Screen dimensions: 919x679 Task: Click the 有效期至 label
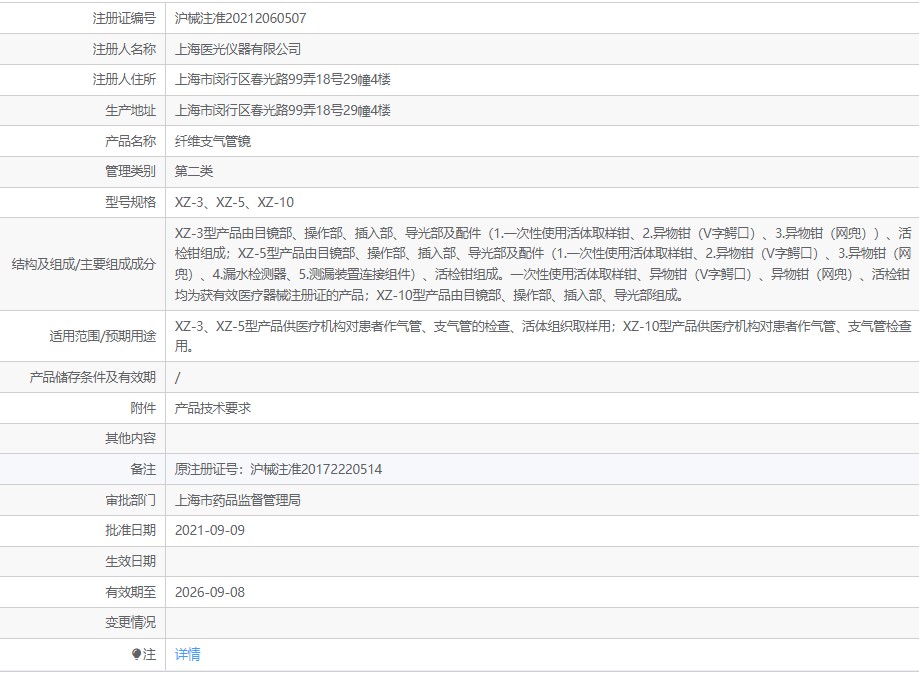tap(131, 592)
